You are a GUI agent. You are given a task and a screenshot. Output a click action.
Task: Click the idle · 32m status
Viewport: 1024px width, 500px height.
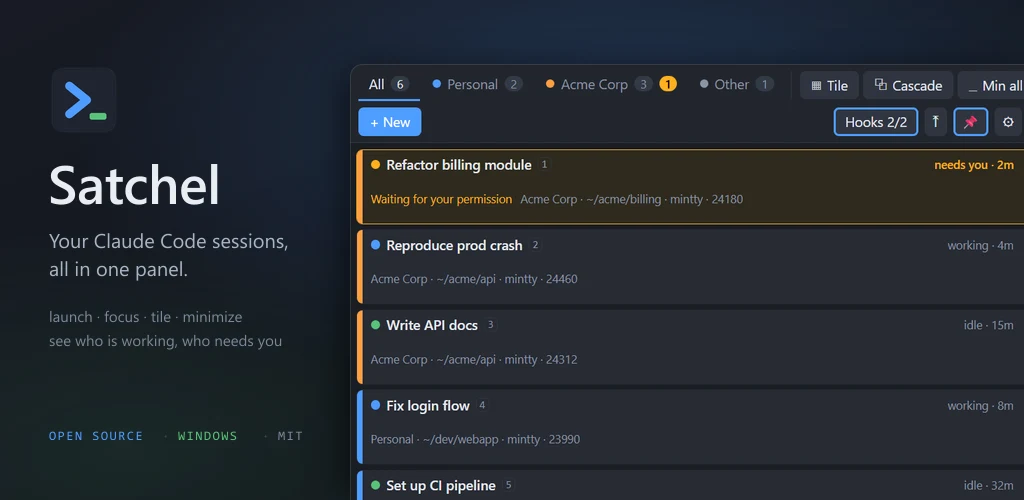989,486
